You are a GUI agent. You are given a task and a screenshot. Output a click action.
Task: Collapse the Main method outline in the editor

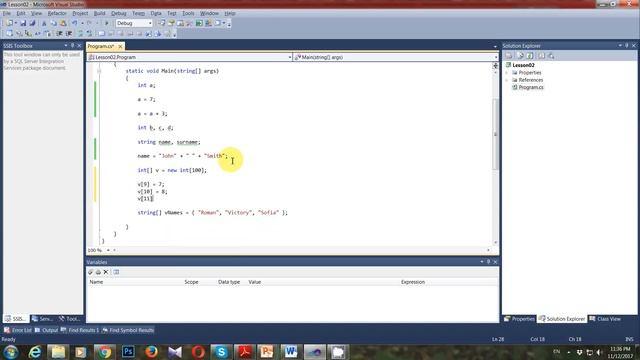tap(99, 71)
